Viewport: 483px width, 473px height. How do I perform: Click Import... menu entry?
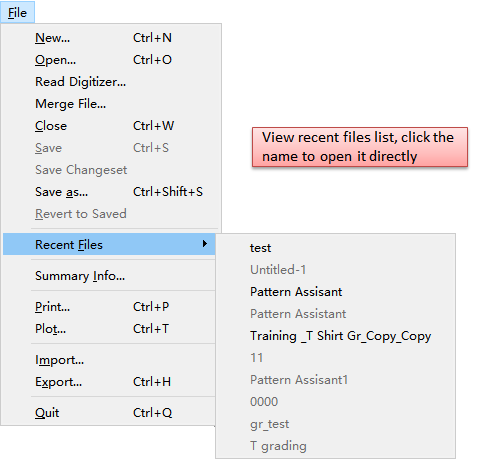tap(109, 360)
